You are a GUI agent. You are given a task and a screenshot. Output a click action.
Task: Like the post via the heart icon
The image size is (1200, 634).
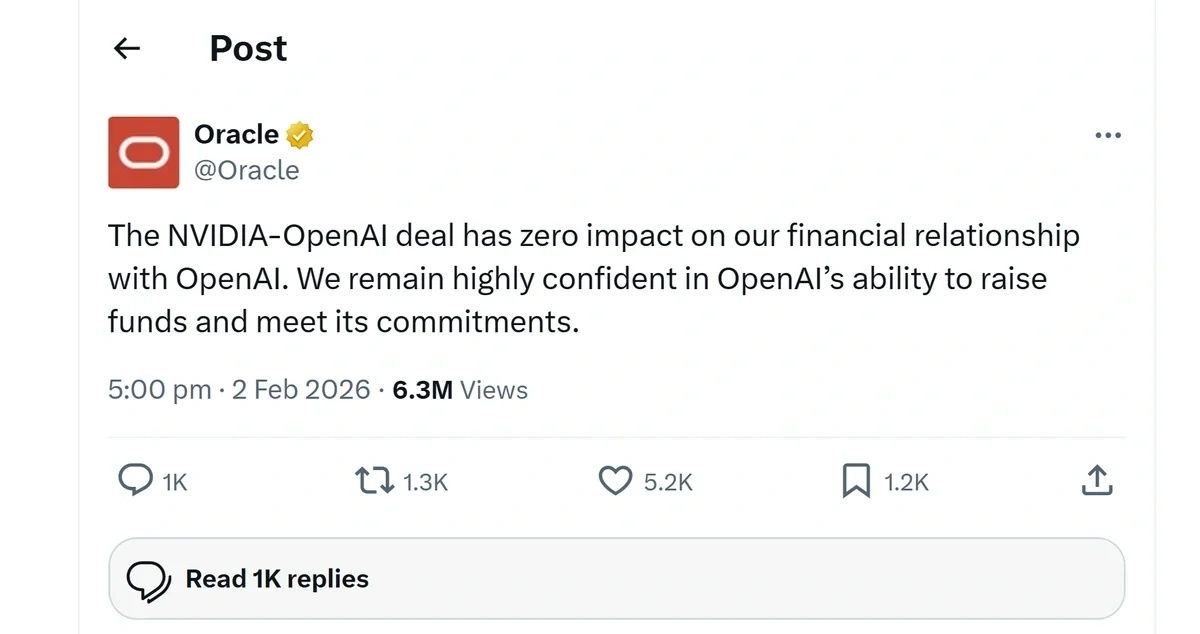point(617,481)
